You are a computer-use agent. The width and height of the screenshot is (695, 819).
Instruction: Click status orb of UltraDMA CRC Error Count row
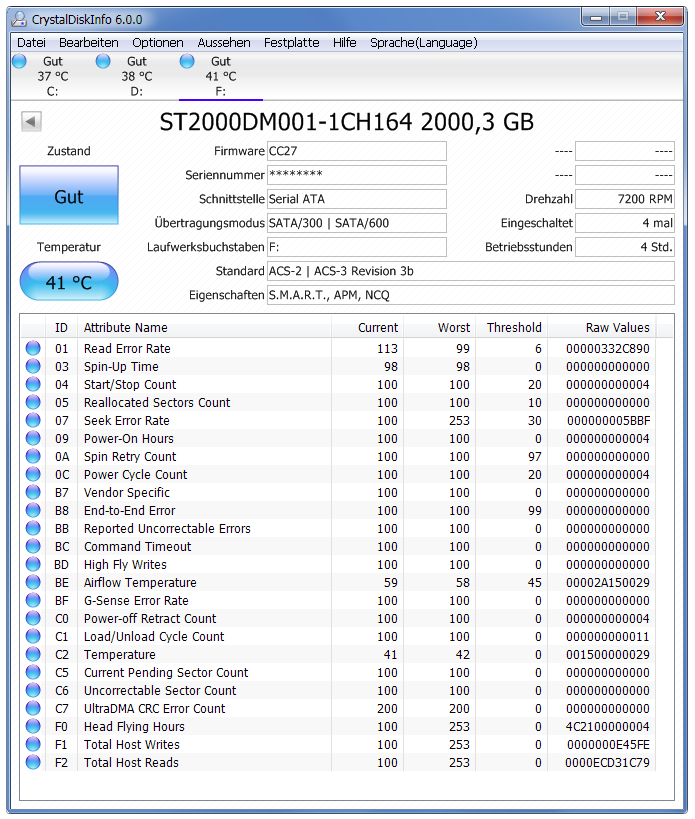coord(33,708)
